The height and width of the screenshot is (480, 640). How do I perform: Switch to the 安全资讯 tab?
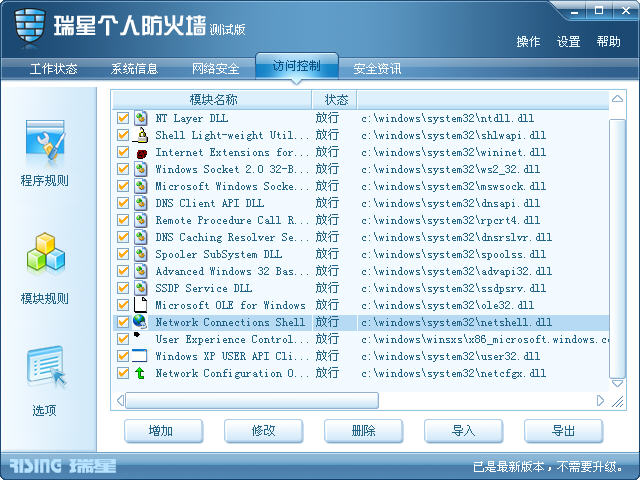[x=377, y=69]
